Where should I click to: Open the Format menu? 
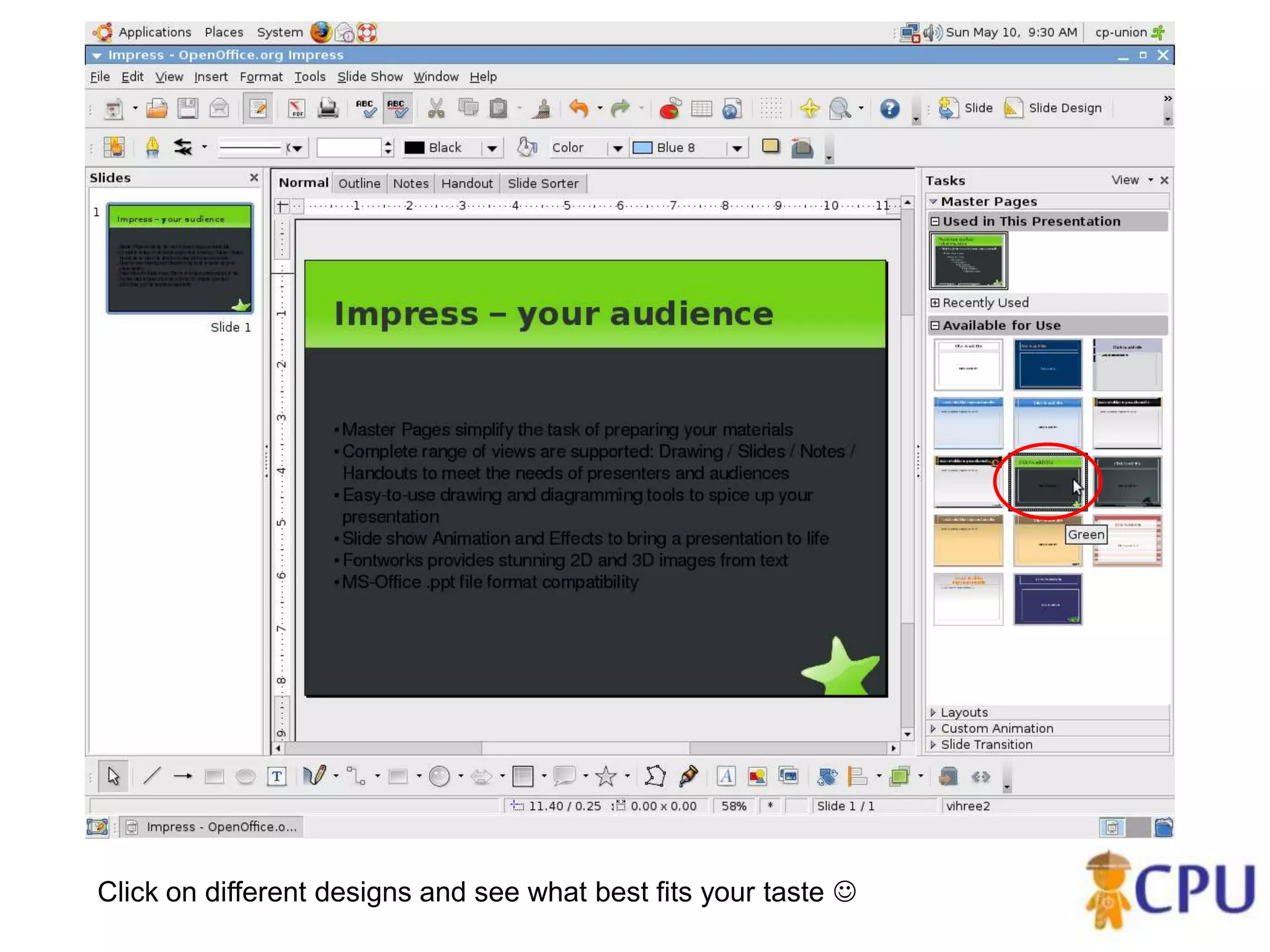click(261, 77)
